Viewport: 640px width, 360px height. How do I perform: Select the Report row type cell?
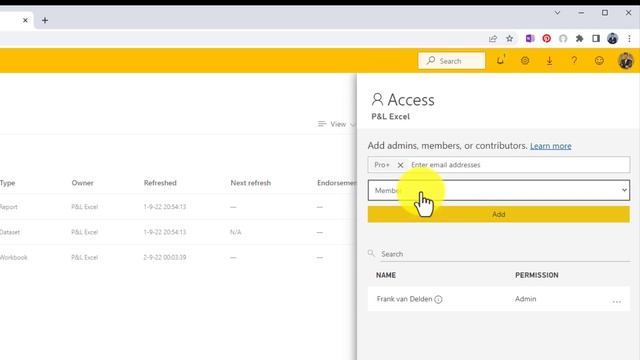tap(9, 207)
